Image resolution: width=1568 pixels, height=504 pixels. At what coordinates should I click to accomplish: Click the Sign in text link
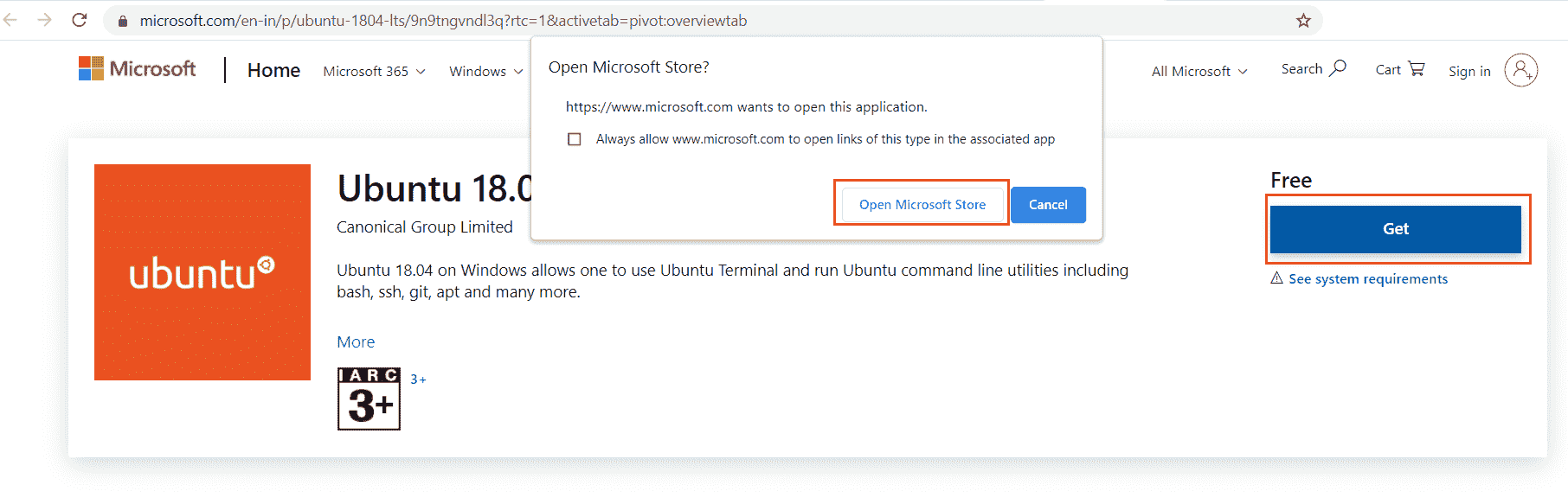1469,71
